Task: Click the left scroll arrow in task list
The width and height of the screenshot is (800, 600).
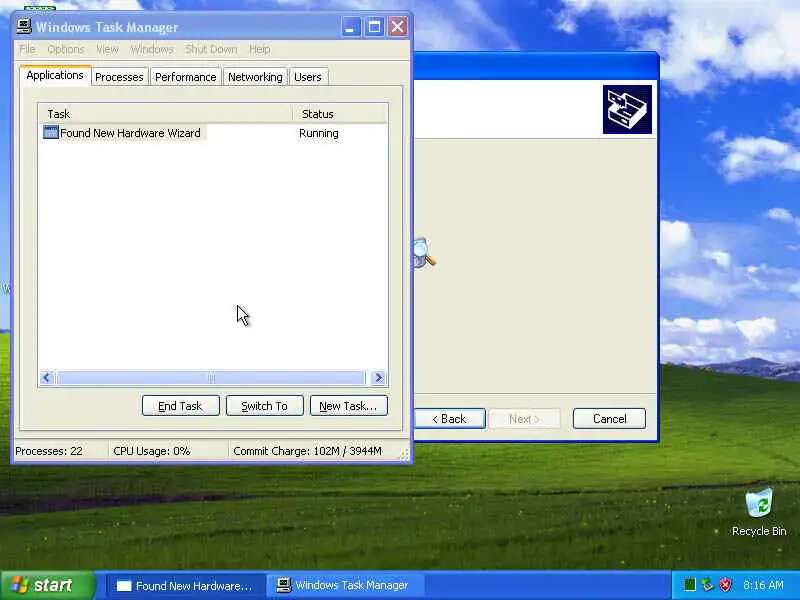Action: tap(47, 378)
